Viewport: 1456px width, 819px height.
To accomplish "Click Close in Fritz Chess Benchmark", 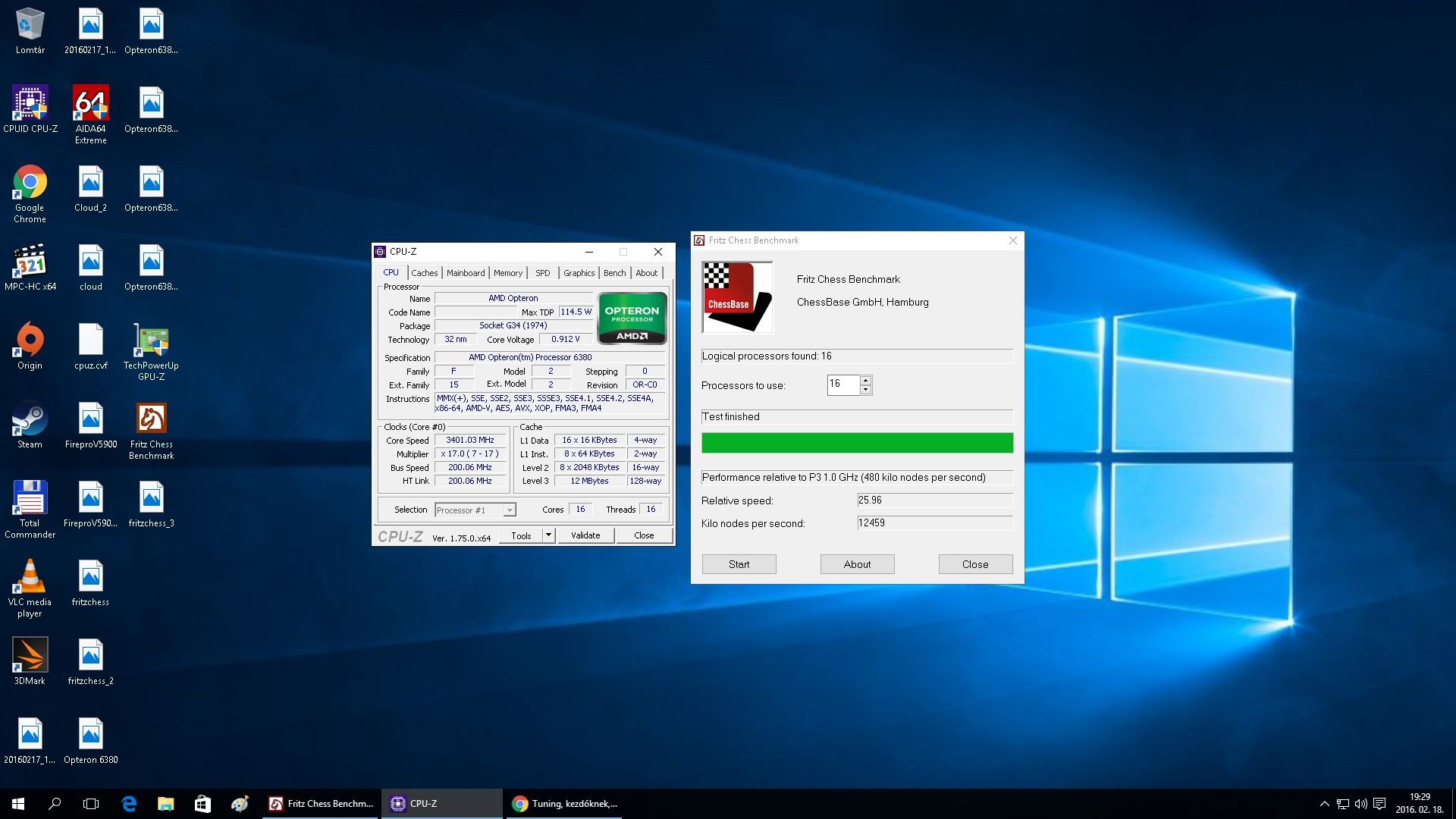I will (x=975, y=564).
